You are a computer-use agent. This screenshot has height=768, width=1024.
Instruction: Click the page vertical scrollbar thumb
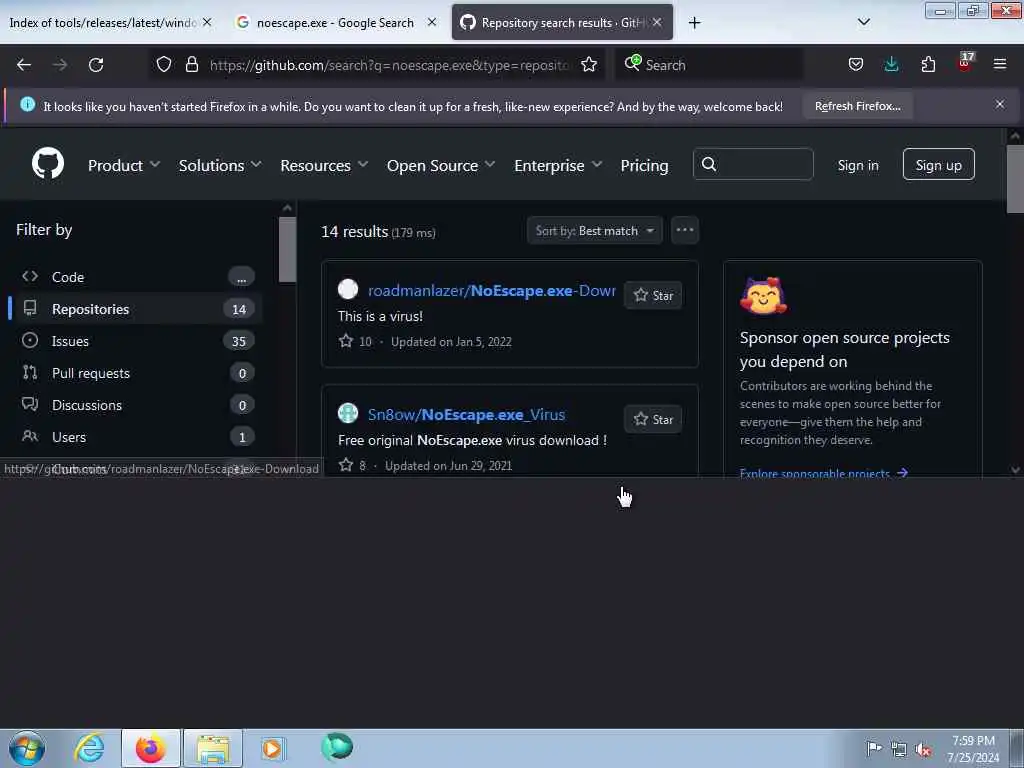pyautogui.click(x=1015, y=178)
